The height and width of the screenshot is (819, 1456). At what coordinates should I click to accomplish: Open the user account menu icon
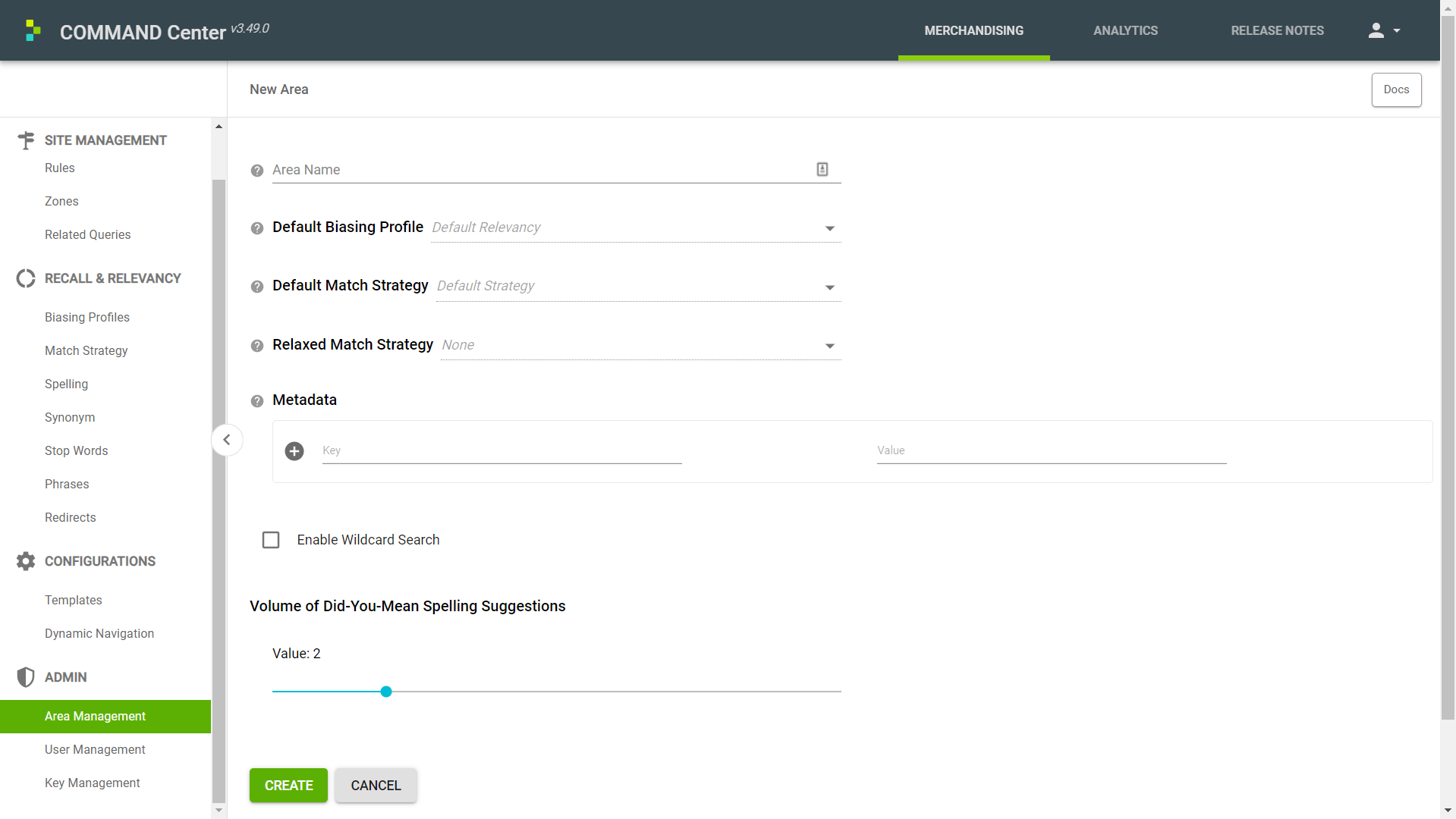(1383, 30)
